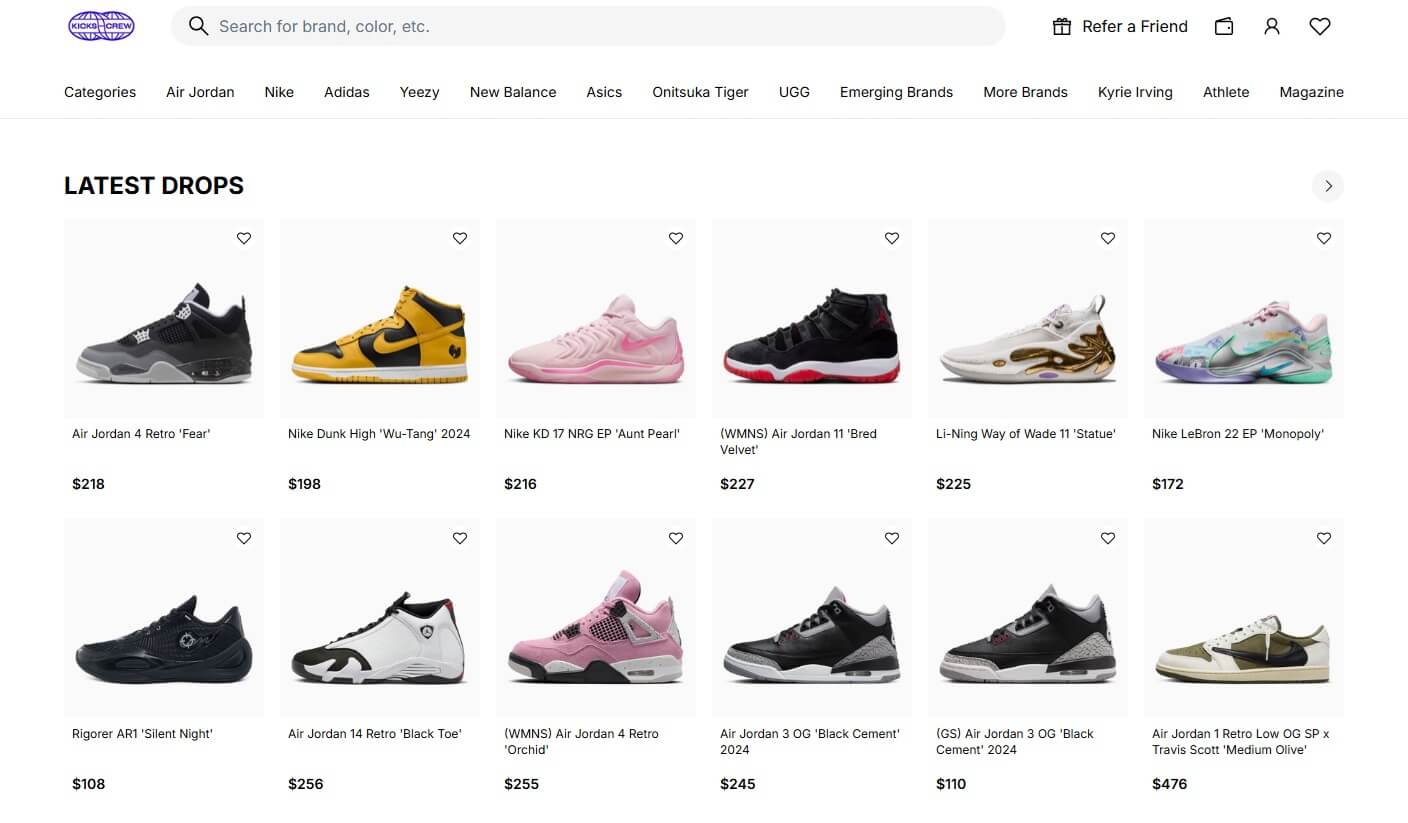The image size is (1408, 823).
Task: Click the KICKS CREW logo
Action: coord(101,26)
